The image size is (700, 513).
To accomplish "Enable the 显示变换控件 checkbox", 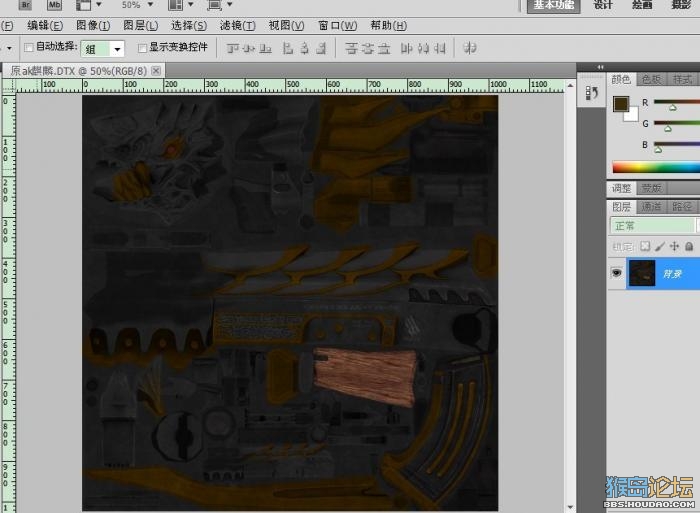I will point(142,48).
